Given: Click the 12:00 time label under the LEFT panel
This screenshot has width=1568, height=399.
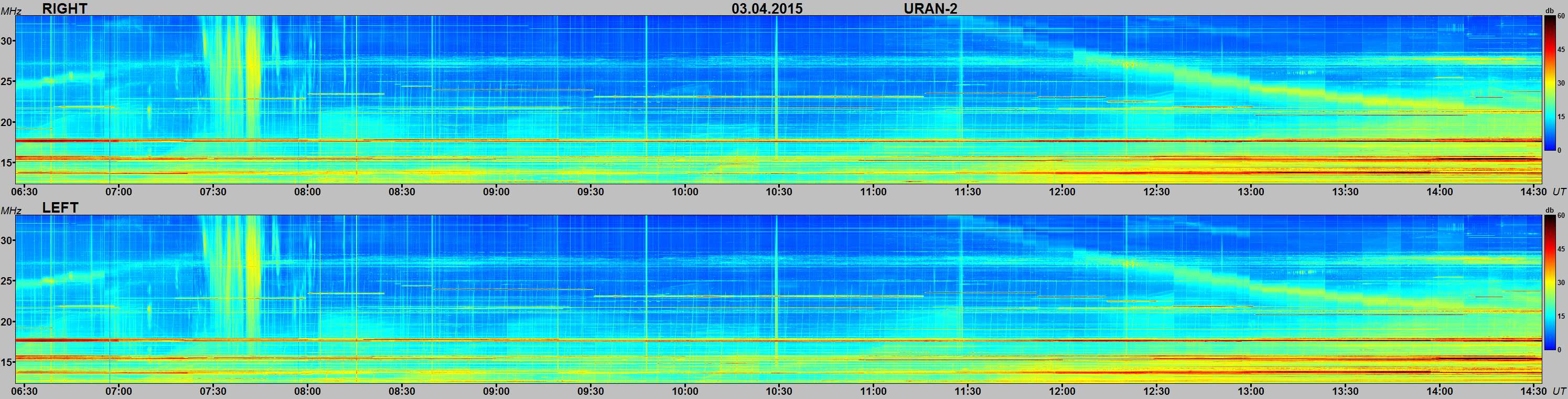Looking at the screenshot, I should [x=1062, y=391].
